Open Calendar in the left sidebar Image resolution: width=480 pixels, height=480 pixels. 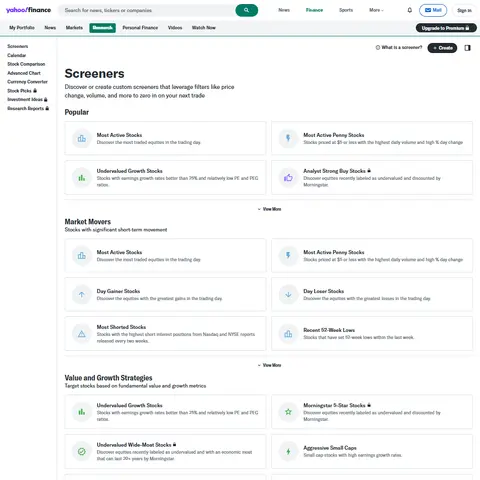click(17, 55)
